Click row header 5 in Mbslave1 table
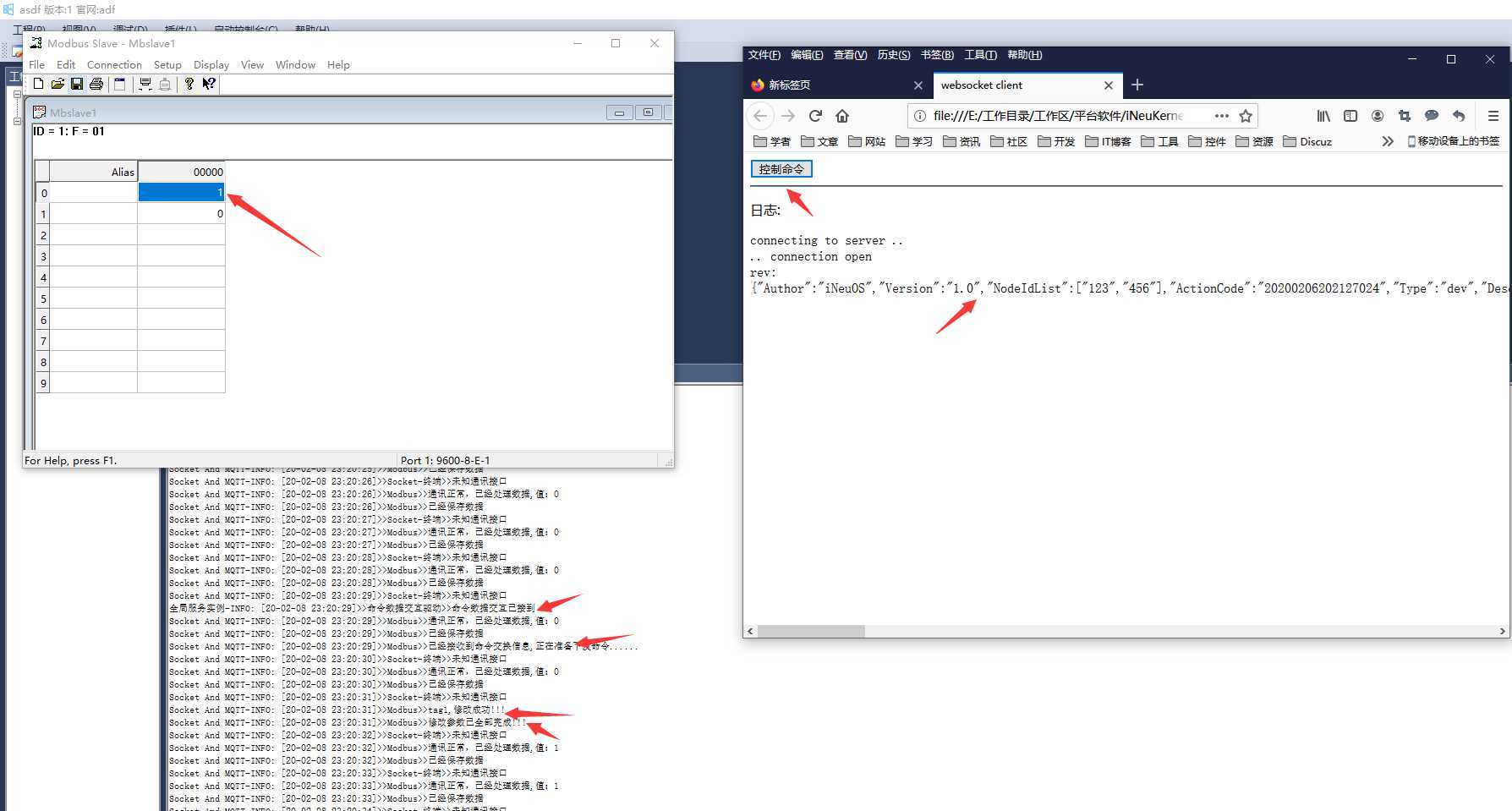Screen dimensions: 1512x811 coord(43,299)
